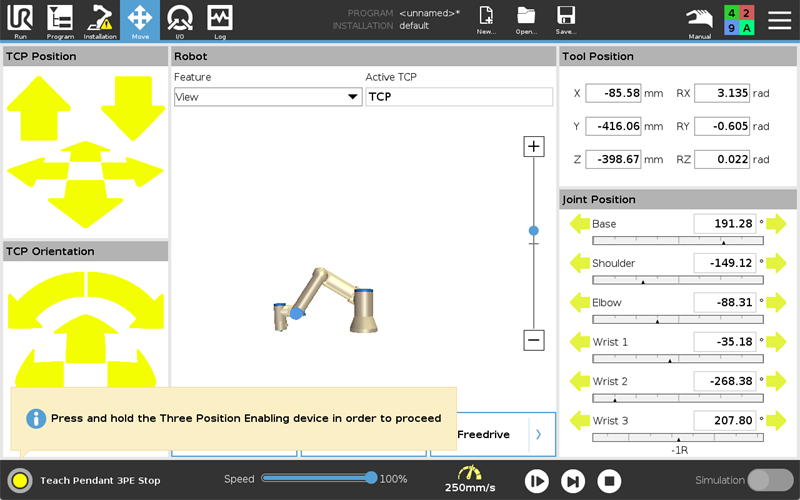Viewport: 800px width, 500px height.
Task: Expand the Feature View dropdown
Action: click(x=267, y=97)
